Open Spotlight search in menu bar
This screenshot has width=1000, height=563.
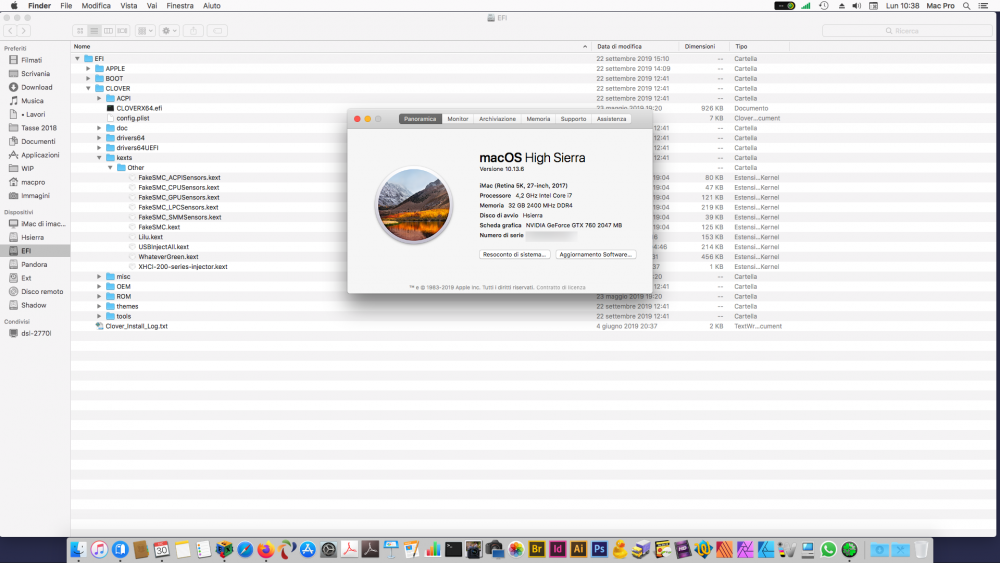point(966,6)
